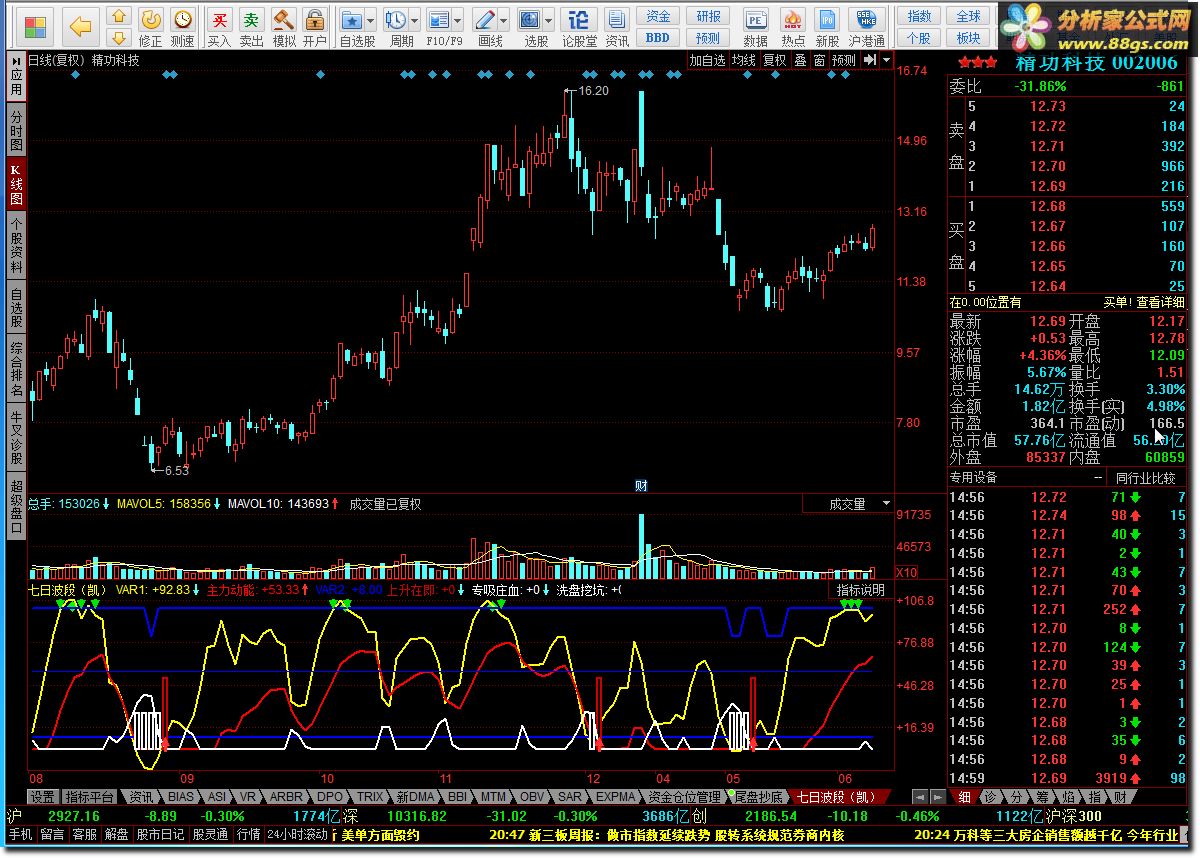Open 牛叉诊股 sidebar tab
The image size is (1200, 858).
pyautogui.click(x=15, y=436)
